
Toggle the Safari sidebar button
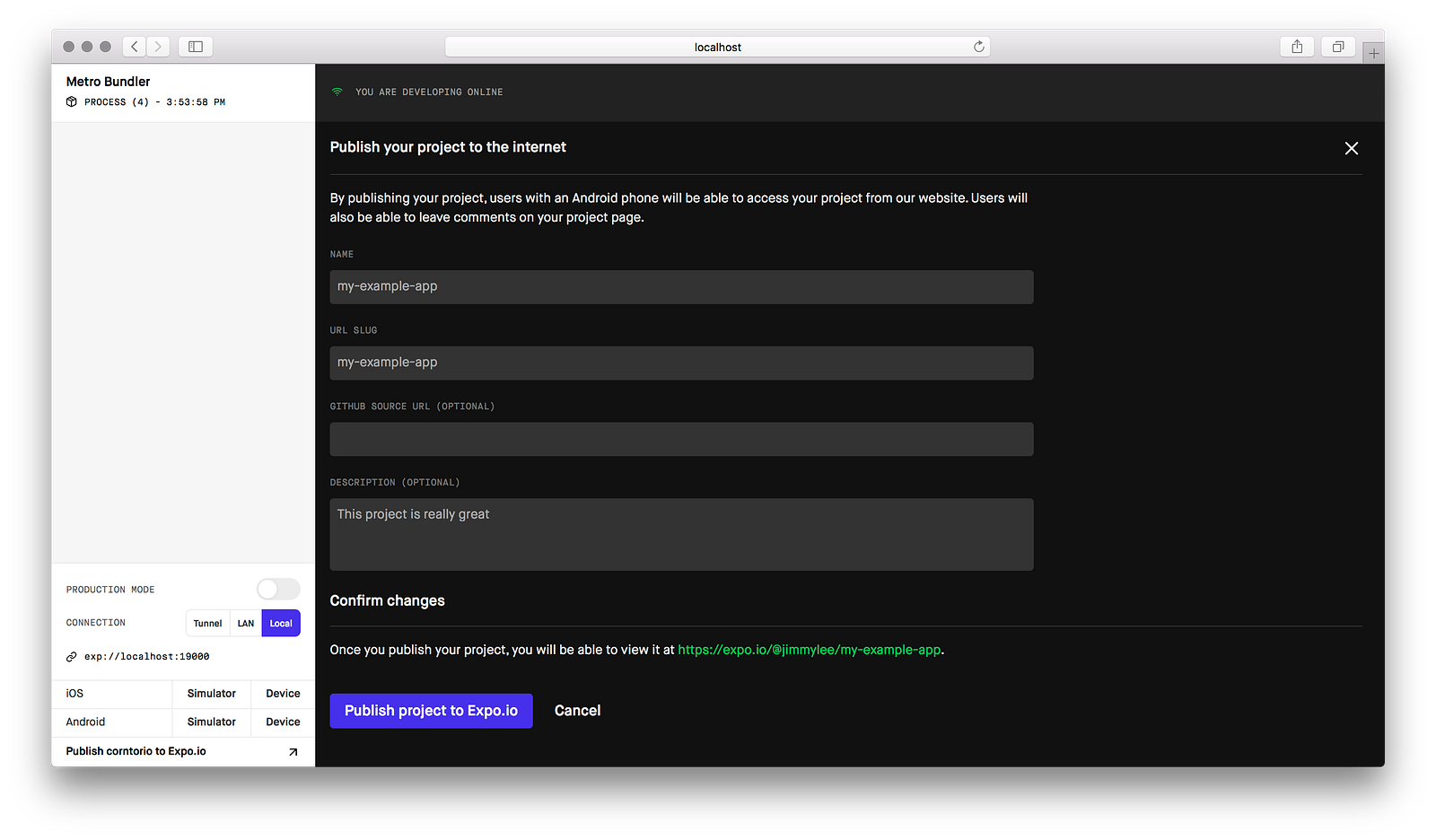(196, 47)
